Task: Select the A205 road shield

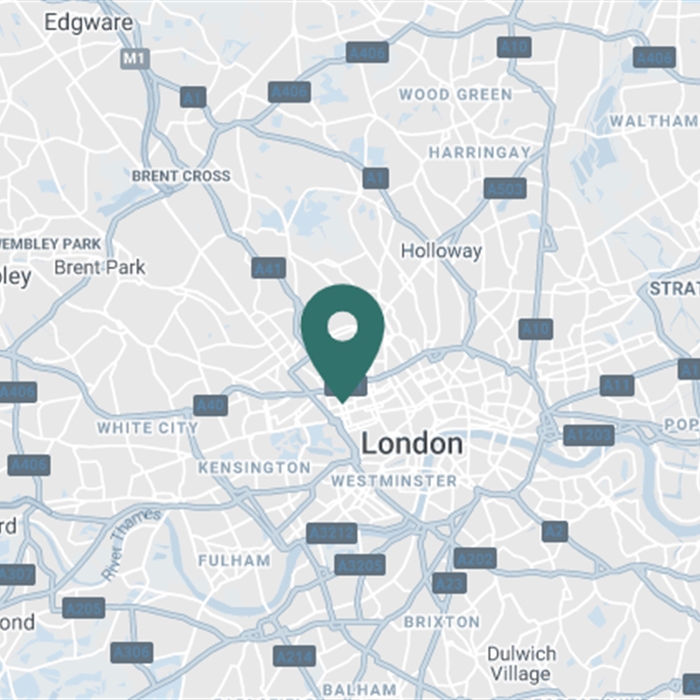Action: 83,608
